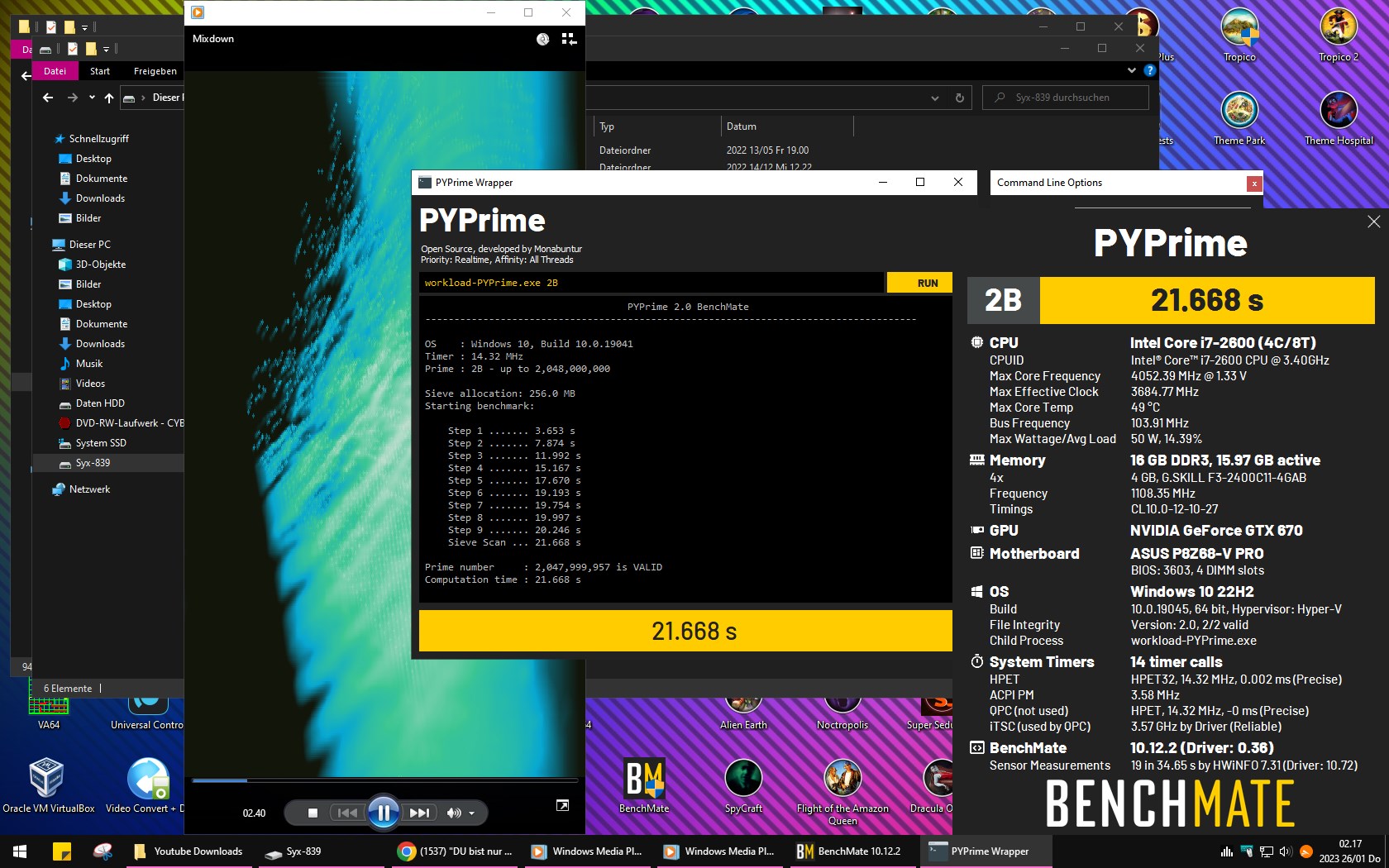Image resolution: width=1389 pixels, height=868 pixels.
Task: Select the BenchMate desktop shortcut
Action: point(644,787)
